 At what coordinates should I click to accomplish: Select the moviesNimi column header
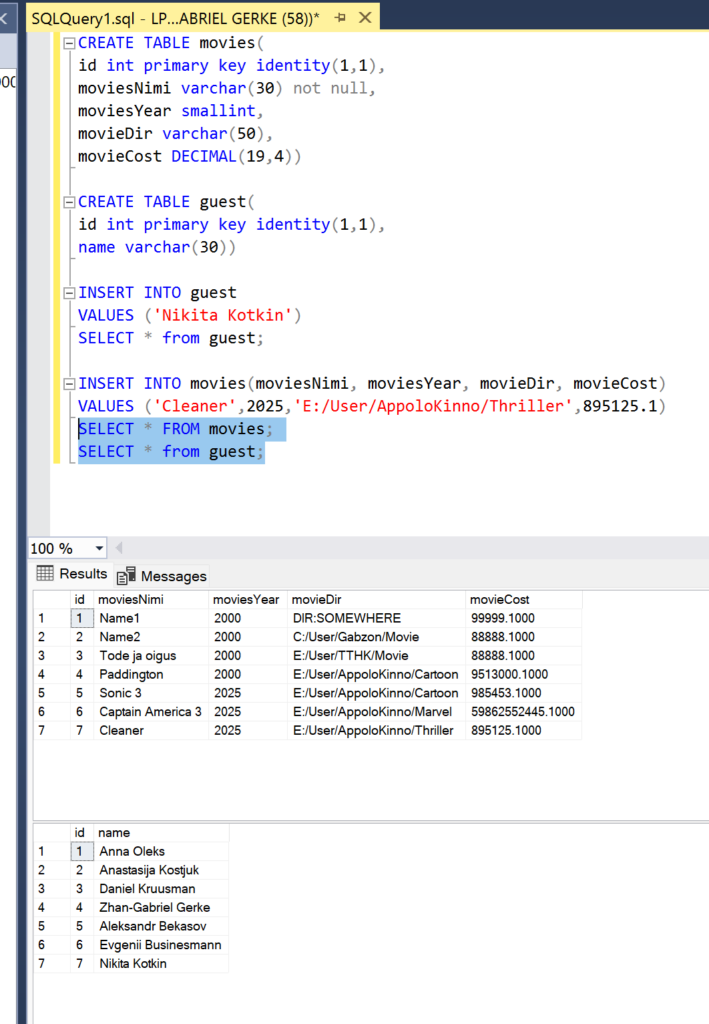coord(151,600)
